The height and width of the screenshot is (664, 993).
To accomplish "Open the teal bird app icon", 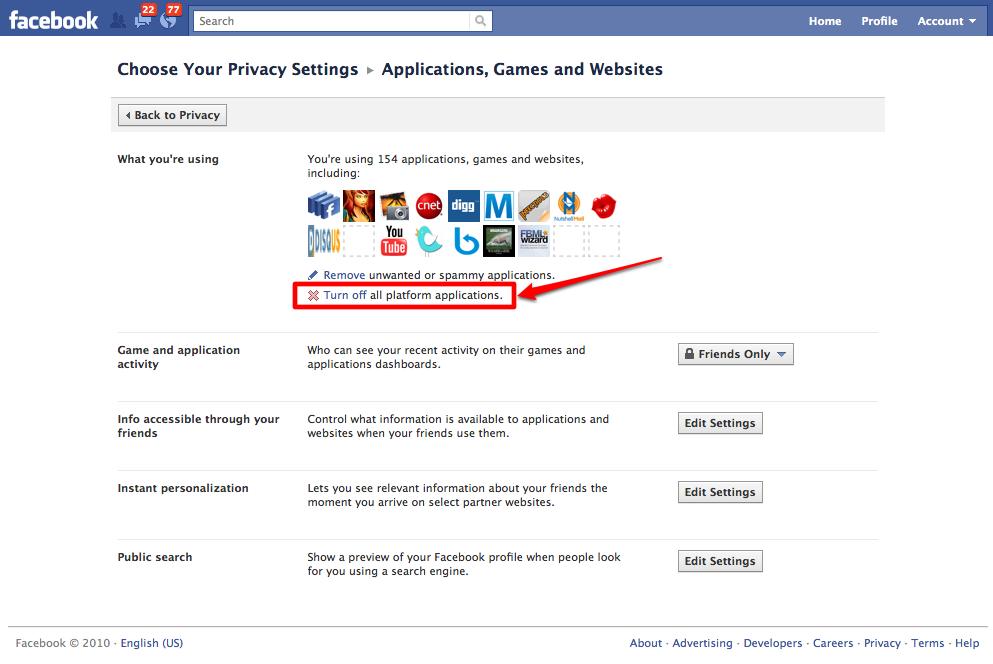I will click(x=429, y=241).
